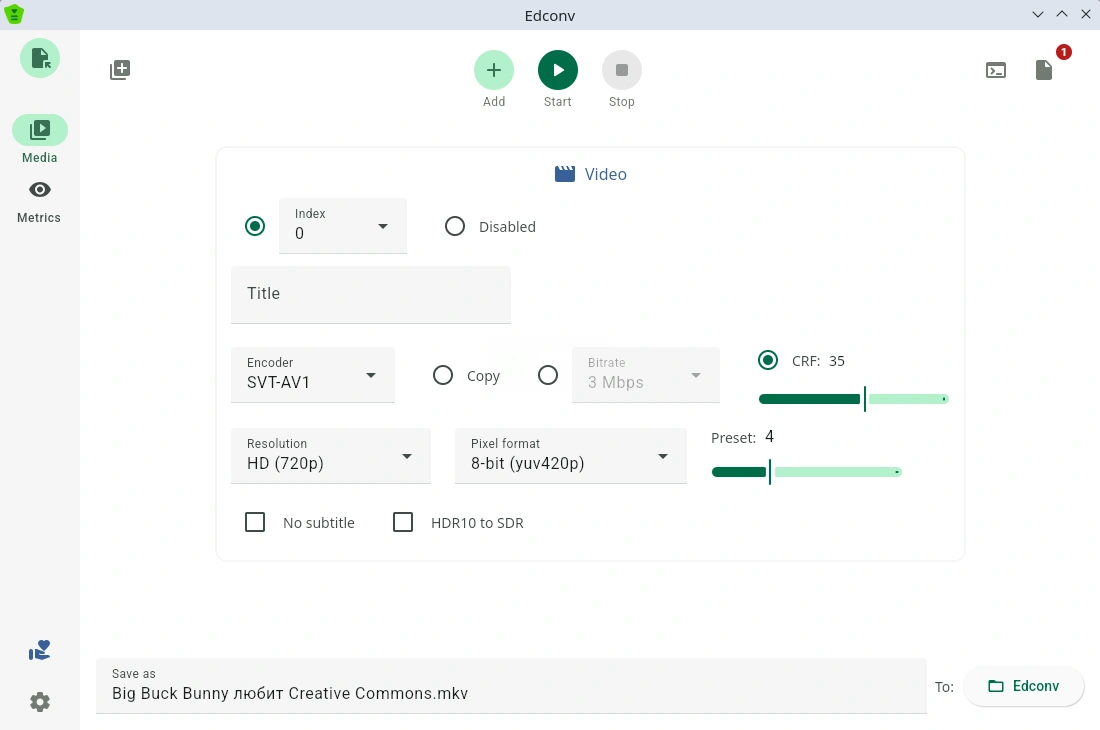
Task: Click the grey Stop button
Action: point(621,70)
